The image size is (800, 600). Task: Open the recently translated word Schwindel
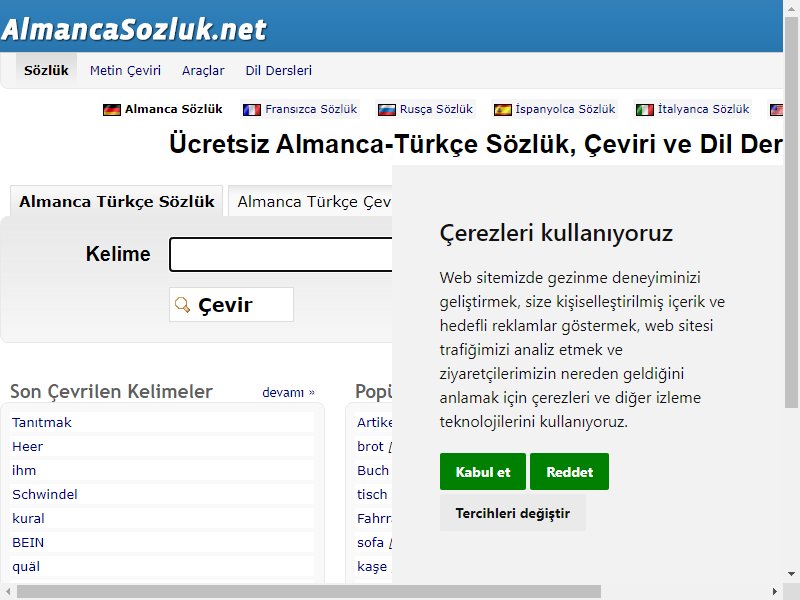(45, 494)
